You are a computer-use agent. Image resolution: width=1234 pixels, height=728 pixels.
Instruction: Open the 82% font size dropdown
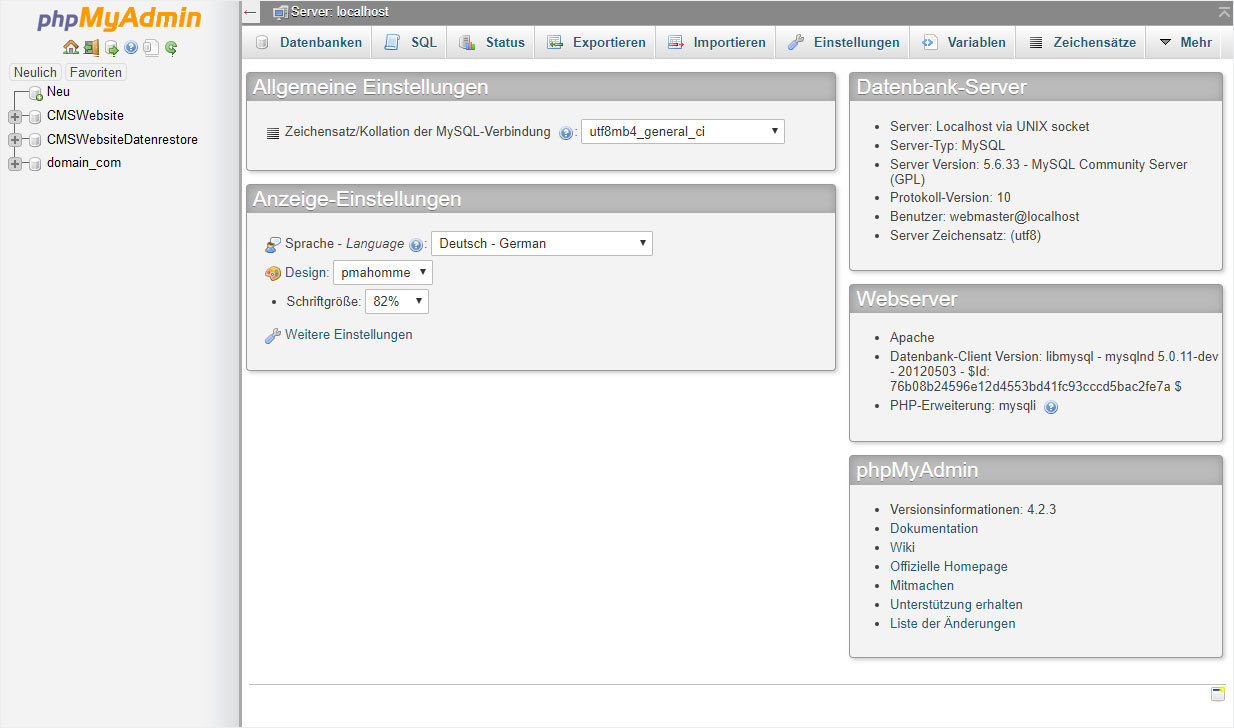tap(397, 301)
